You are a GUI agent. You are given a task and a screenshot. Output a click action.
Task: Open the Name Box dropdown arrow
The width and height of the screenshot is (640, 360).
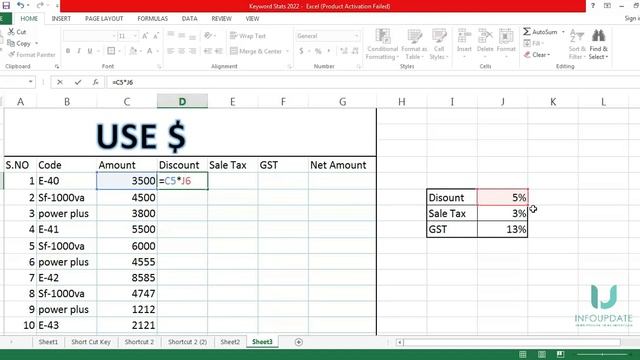click(x=31, y=82)
